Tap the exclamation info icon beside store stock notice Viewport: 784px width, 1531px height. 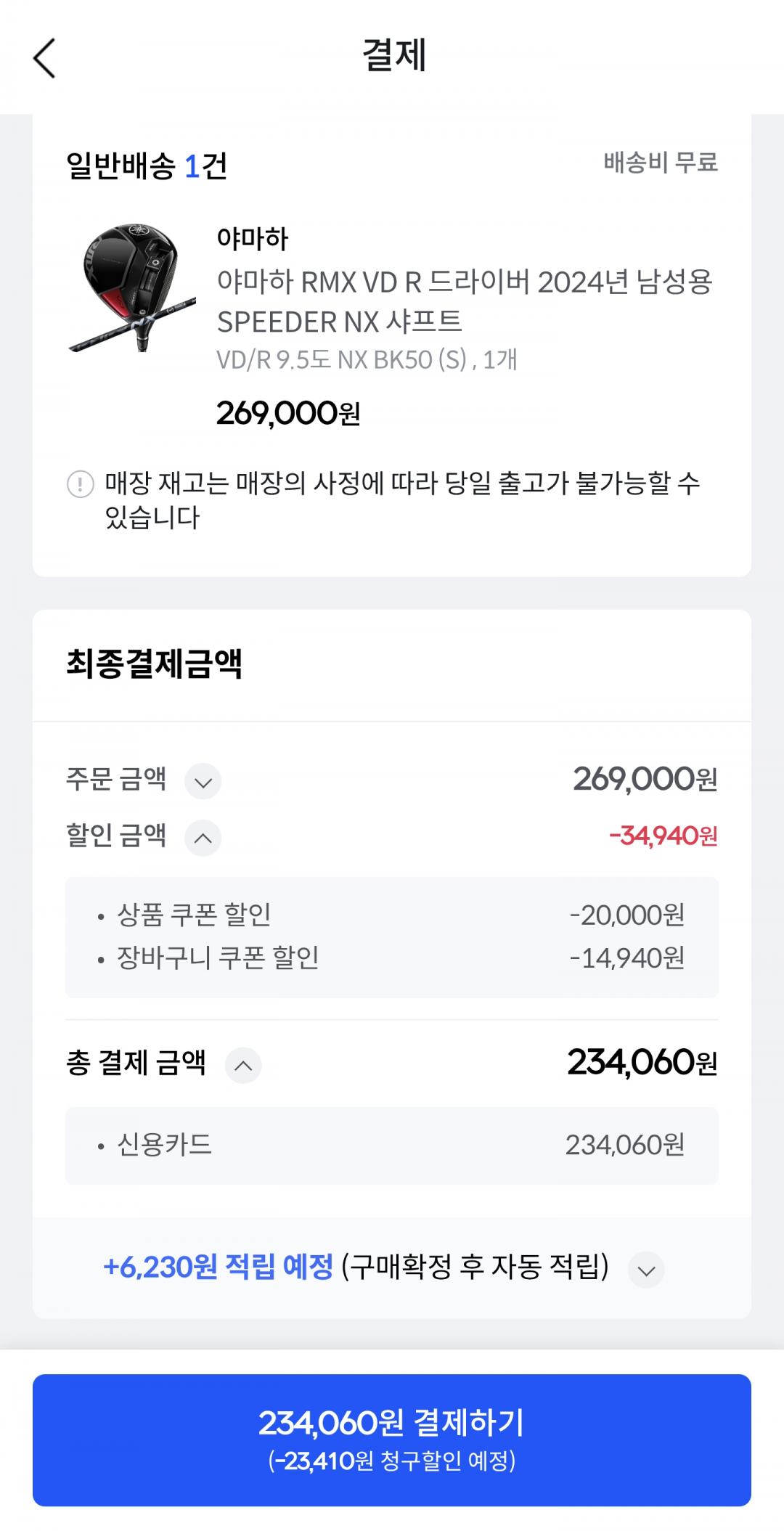pyautogui.click(x=80, y=483)
